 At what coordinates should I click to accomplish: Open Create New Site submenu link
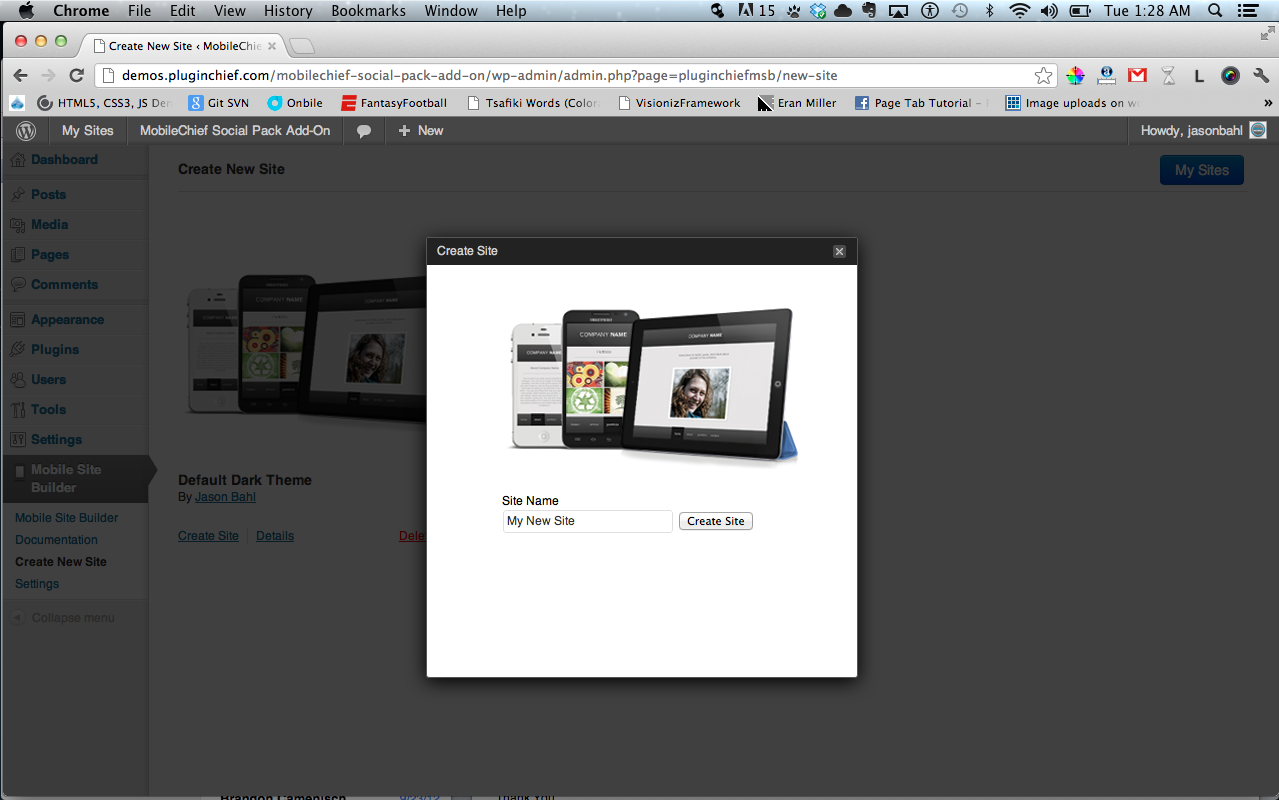pos(61,562)
